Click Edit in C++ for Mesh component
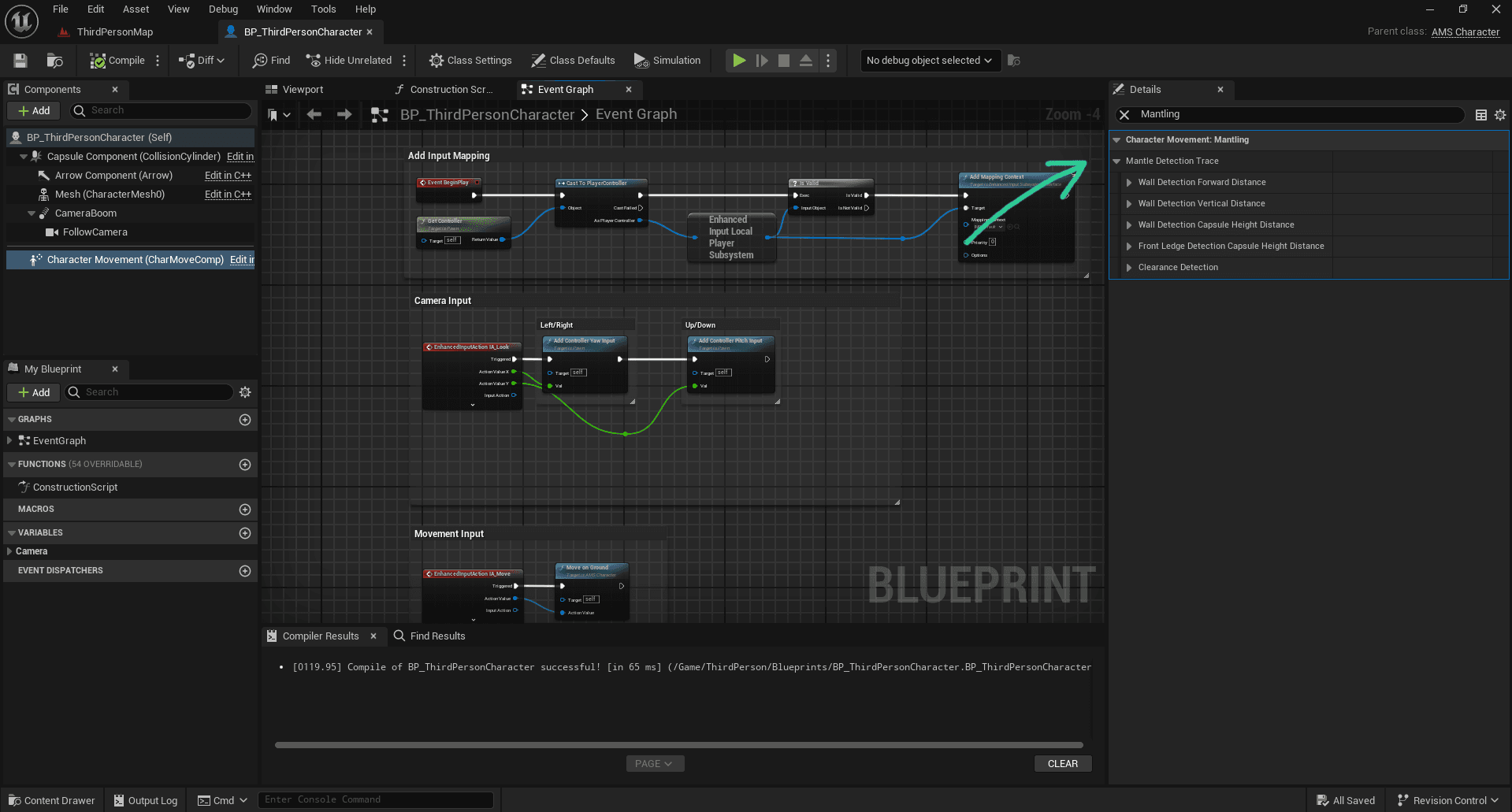The image size is (1512, 812). [228, 195]
